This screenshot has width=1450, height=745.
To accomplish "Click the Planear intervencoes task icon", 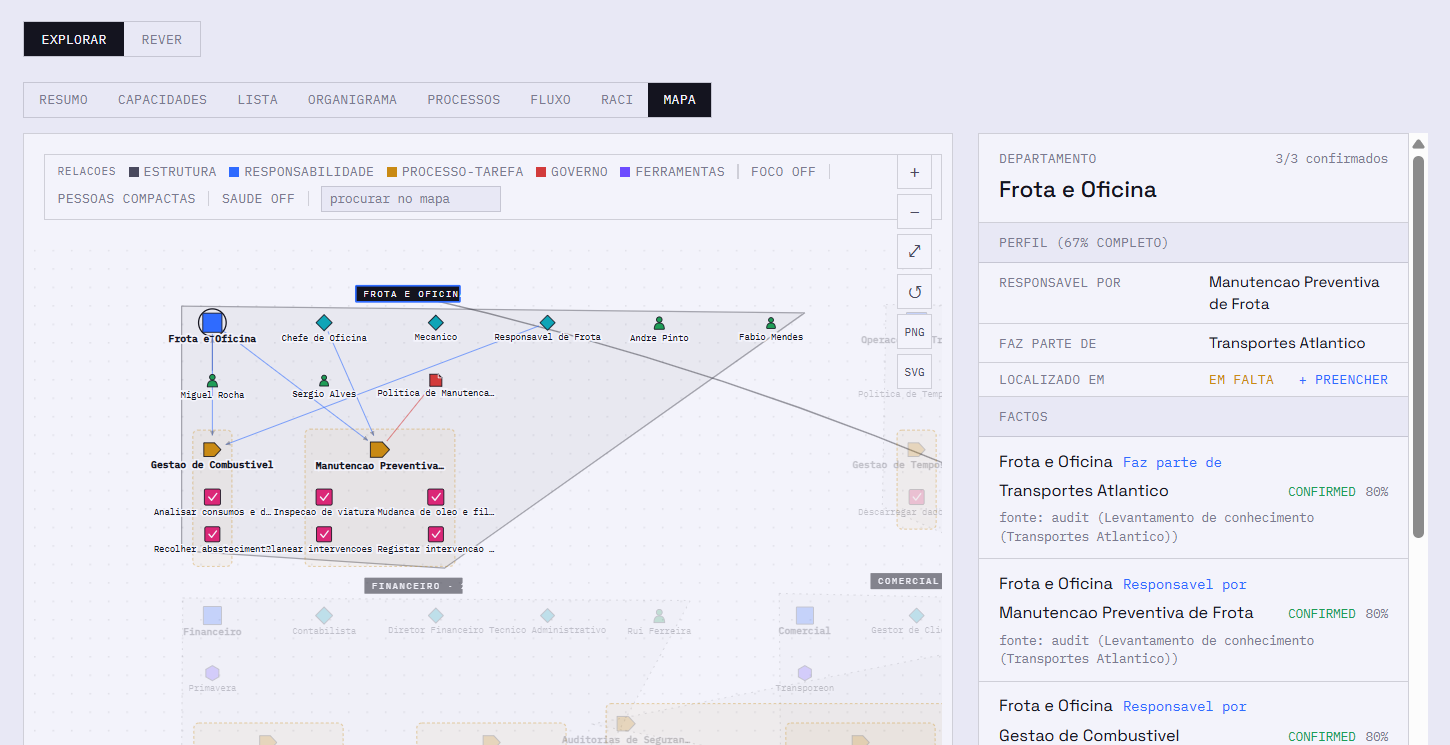I will 324,535.
